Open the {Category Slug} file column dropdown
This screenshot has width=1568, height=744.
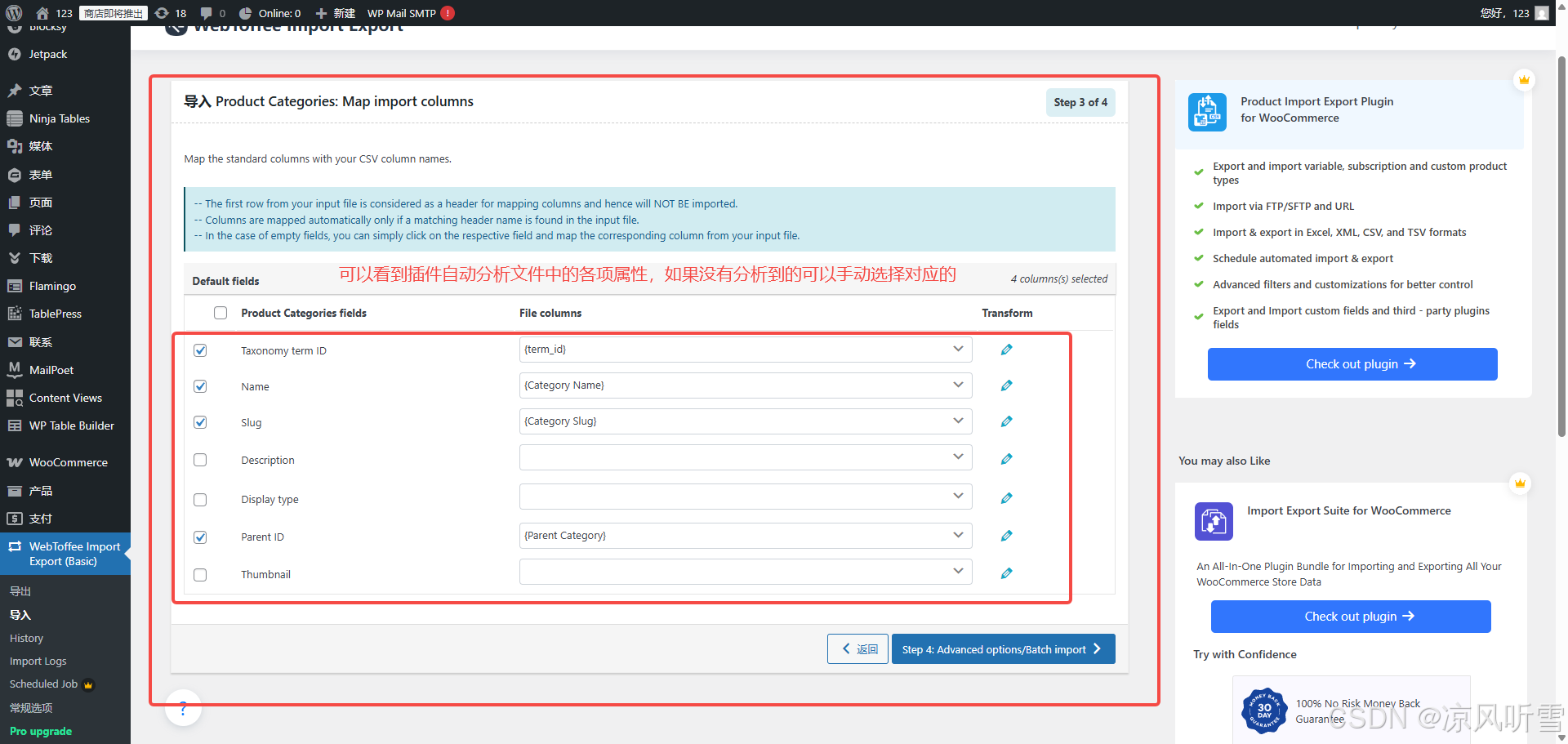coord(746,421)
